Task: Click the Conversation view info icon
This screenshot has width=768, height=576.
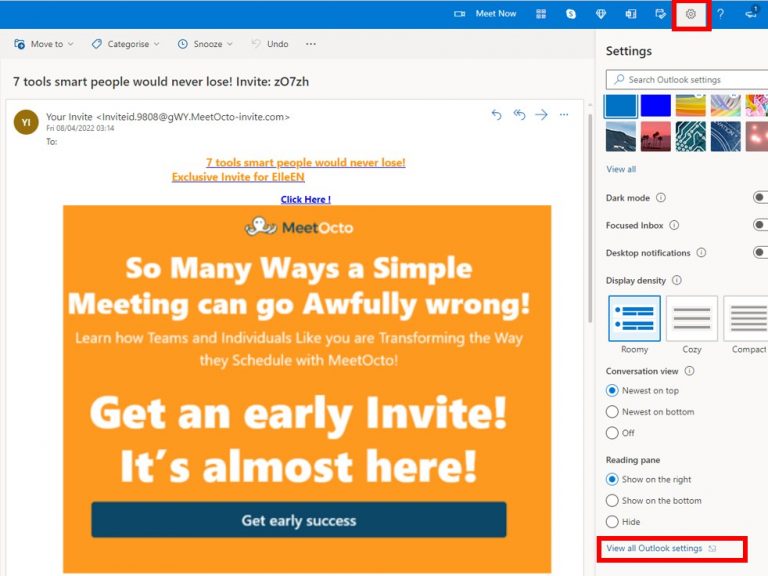Action: [x=690, y=371]
